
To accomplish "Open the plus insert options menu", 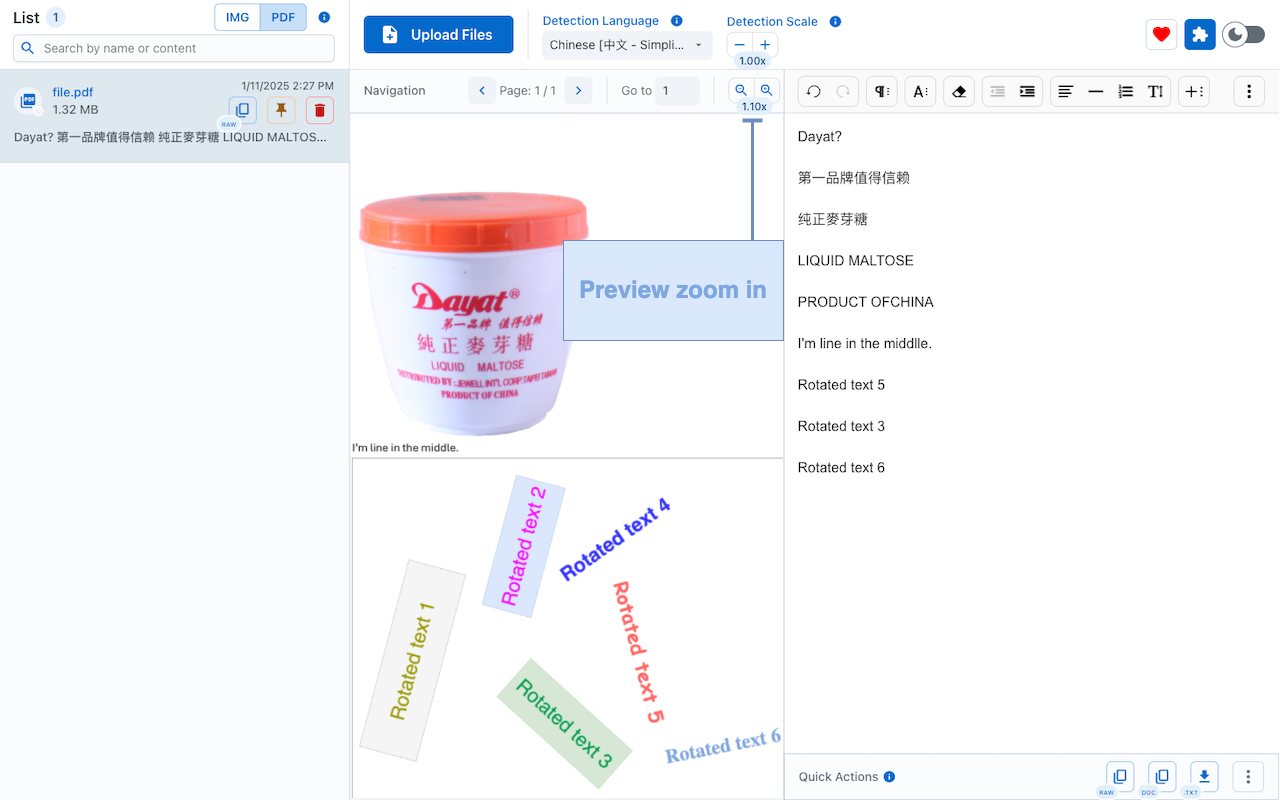I will click(1194, 91).
